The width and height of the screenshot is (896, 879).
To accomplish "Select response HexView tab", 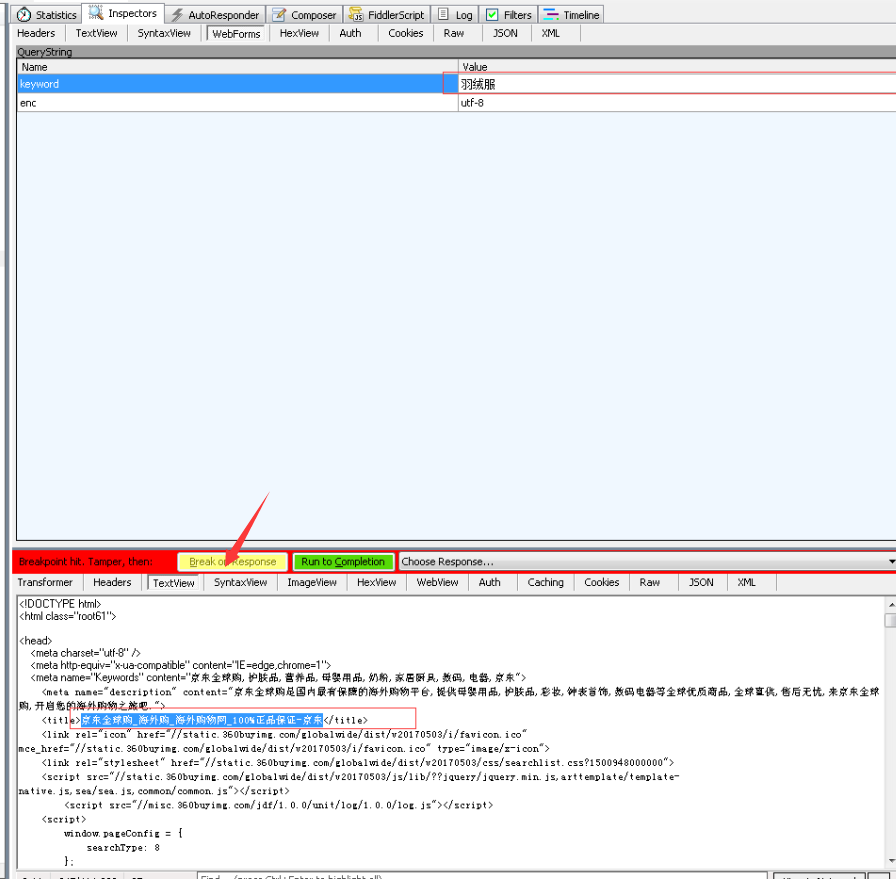I will [376, 582].
